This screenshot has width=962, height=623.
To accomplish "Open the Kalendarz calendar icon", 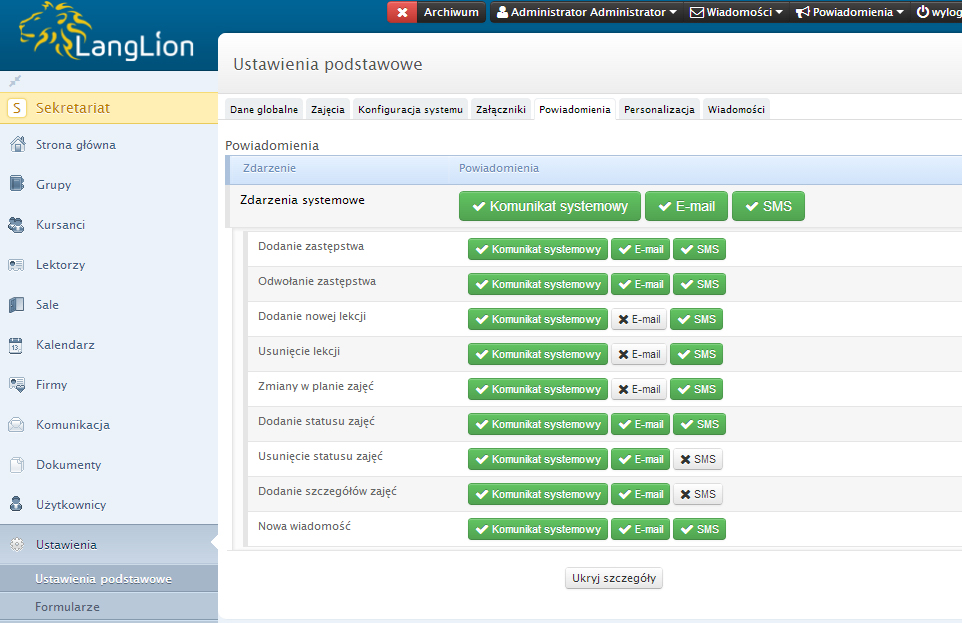I will click(17, 345).
